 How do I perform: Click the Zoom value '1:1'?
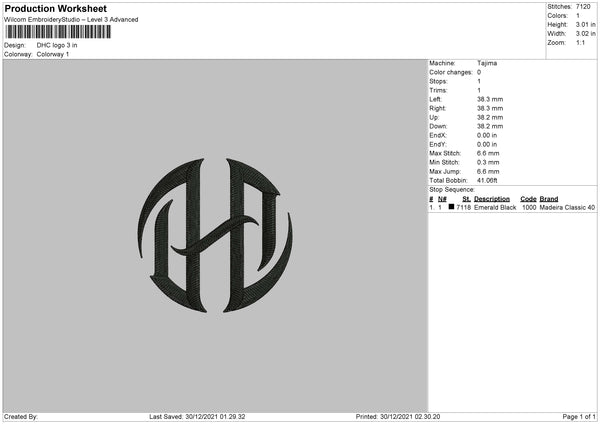point(580,42)
